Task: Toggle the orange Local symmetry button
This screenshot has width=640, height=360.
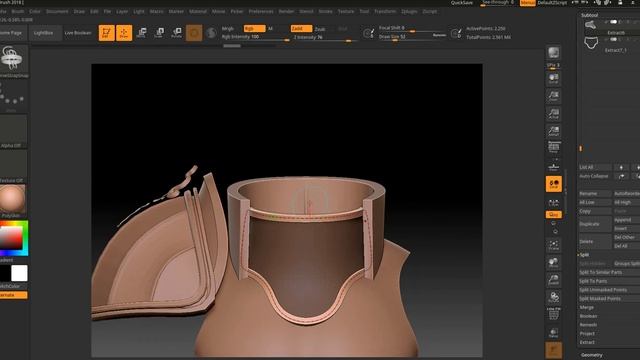Action: [554, 184]
